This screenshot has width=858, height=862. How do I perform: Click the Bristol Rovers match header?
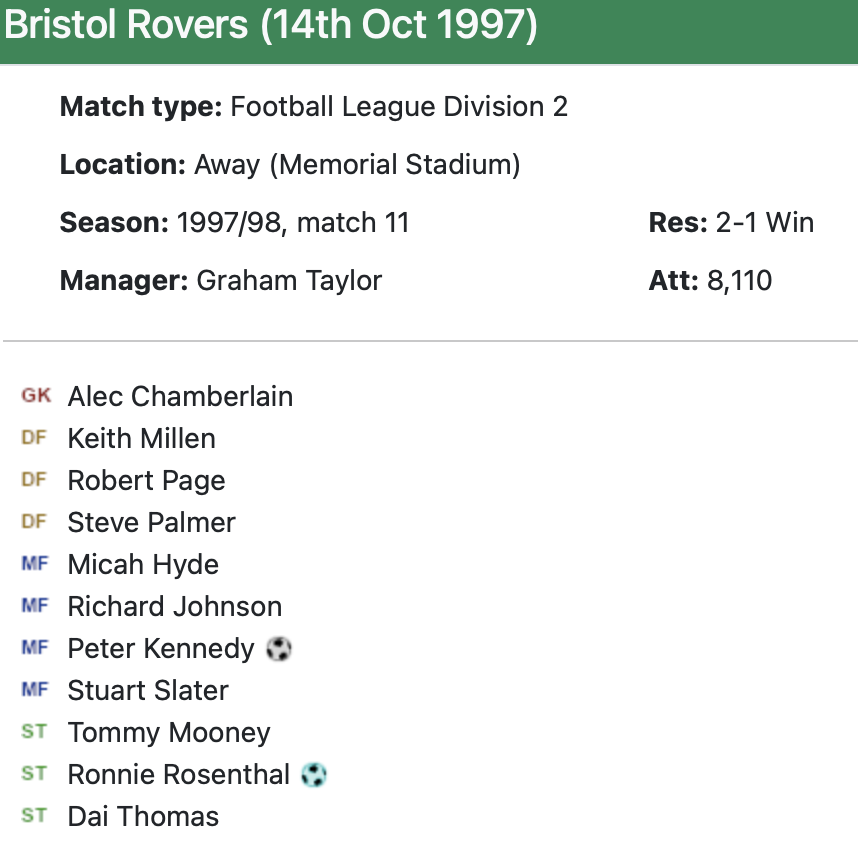click(271, 27)
